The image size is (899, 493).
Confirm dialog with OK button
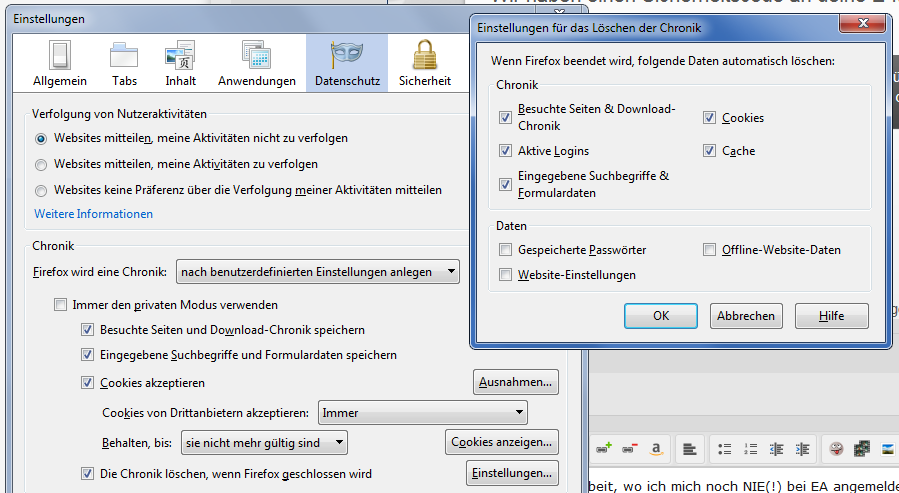[x=660, y=316]
